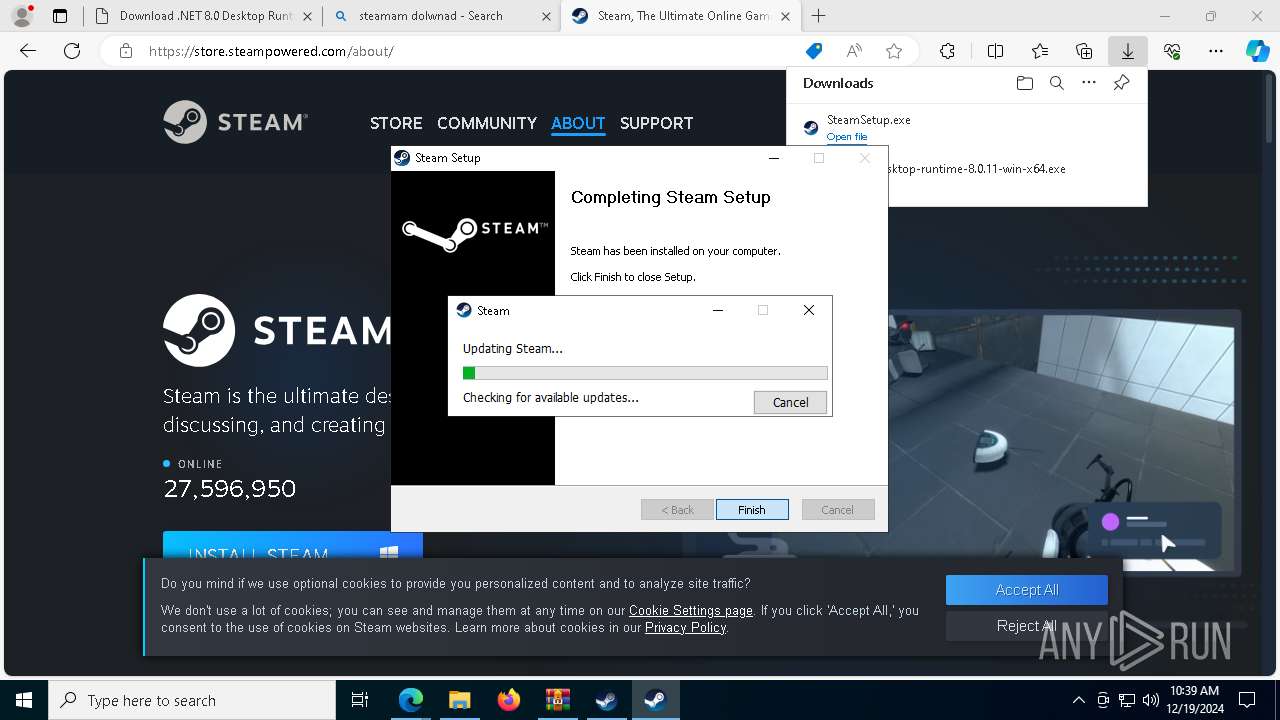Click the taskbar clock showing 10:39 AM
The height and width of the screenshot is (720, 1280).
pyautogui.click(x=1194, y=700)
